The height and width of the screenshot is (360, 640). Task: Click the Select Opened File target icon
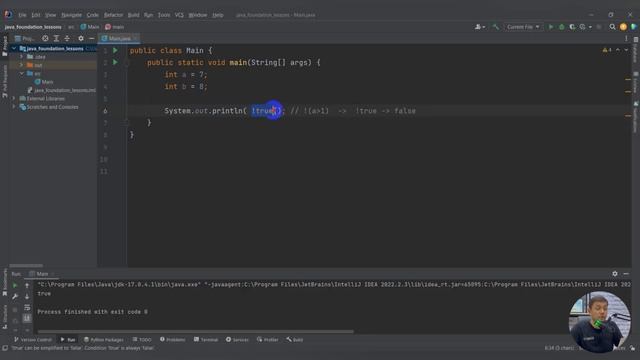tap(45, 38)
